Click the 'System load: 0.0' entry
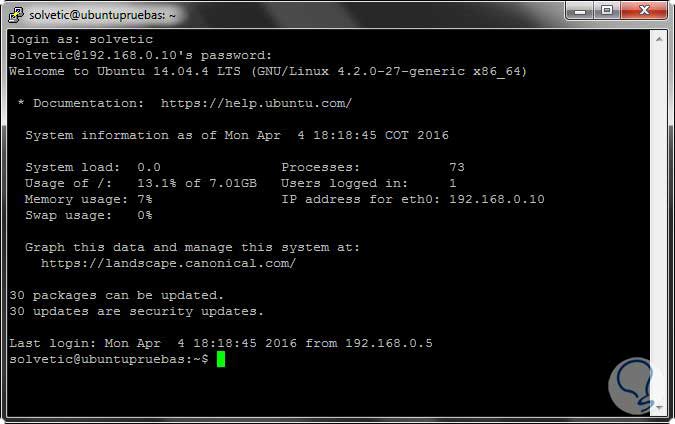The width and height of the screenshot is (675, 424). tap(93, 167)
